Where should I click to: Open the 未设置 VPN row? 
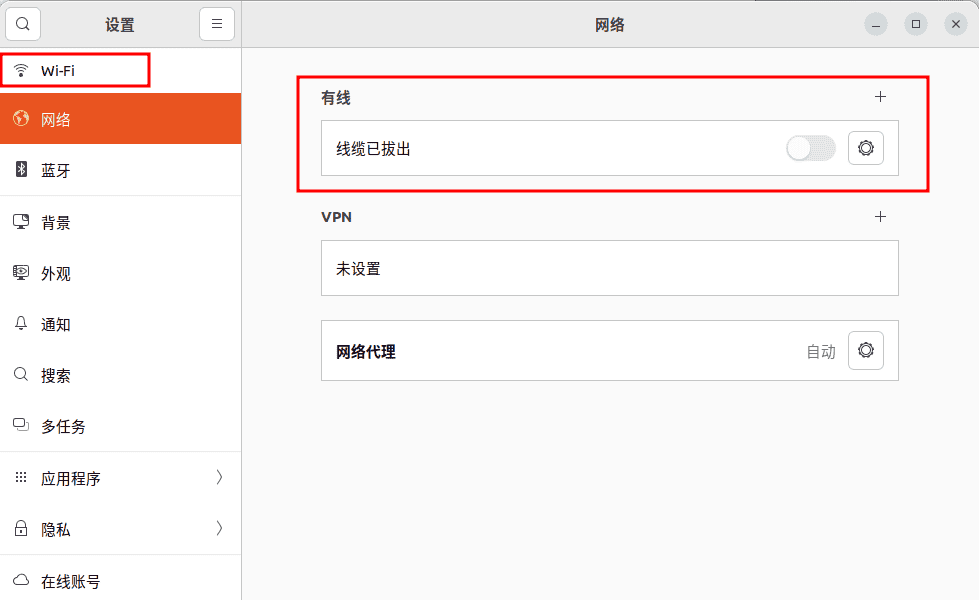point(608,268)
